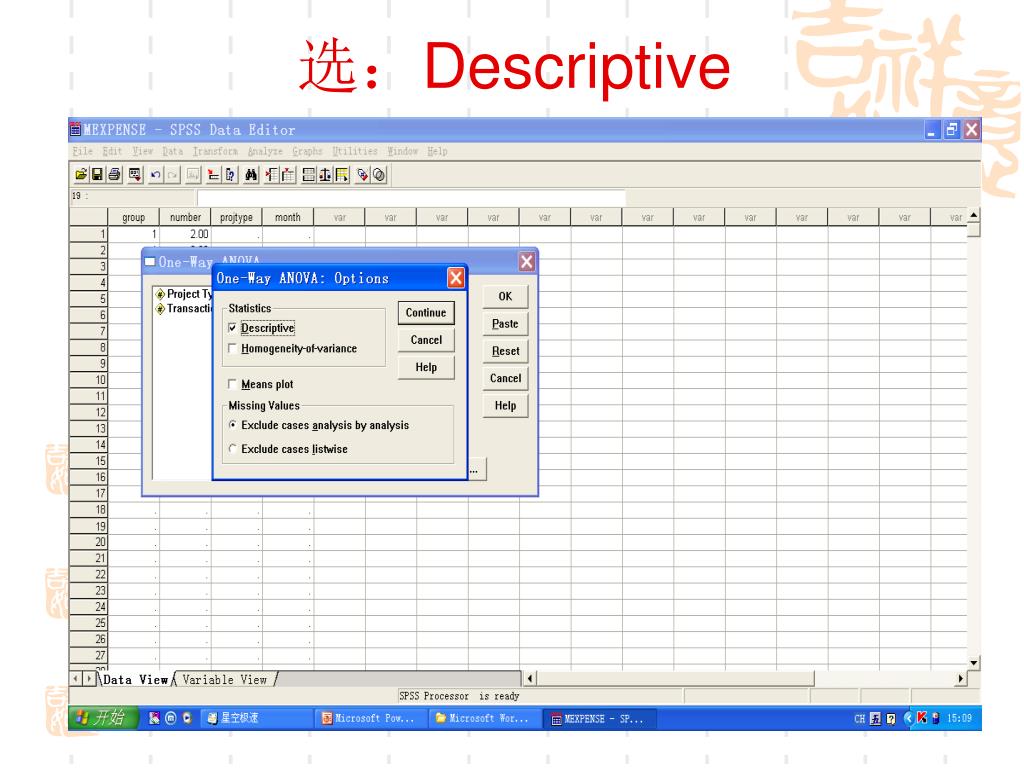Open the Graphs menu

pos(307,152)
